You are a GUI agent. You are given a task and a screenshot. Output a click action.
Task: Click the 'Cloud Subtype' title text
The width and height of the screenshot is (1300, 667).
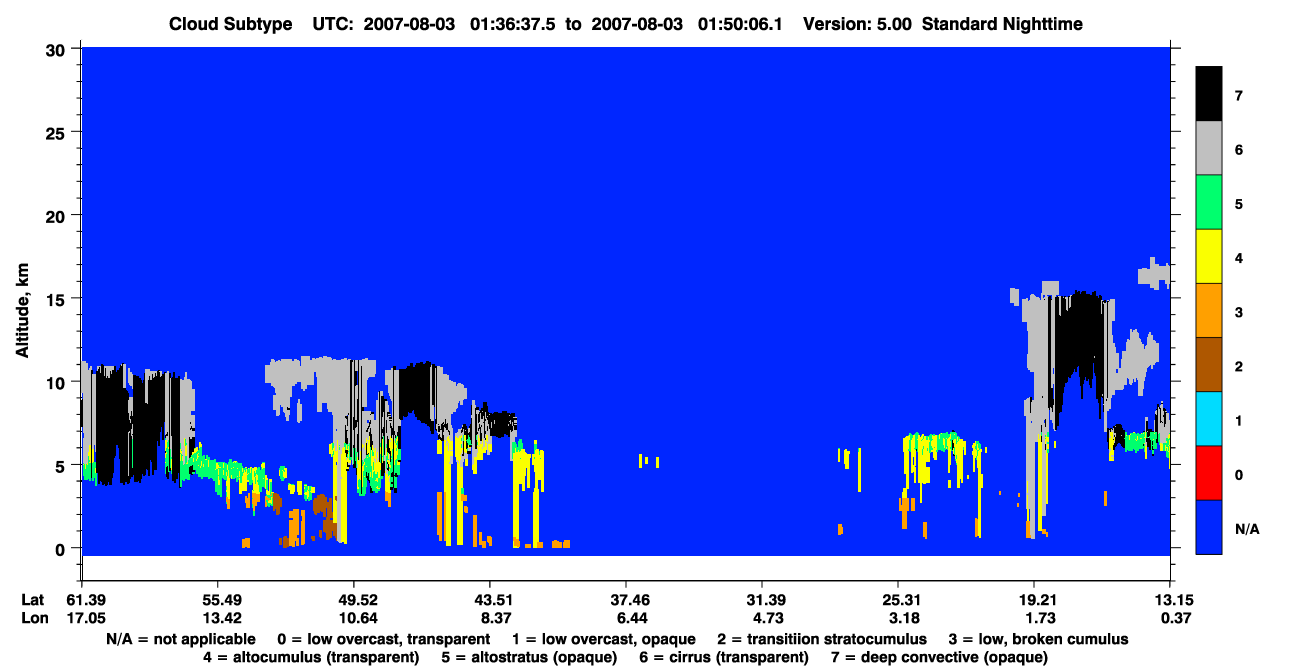232,23
